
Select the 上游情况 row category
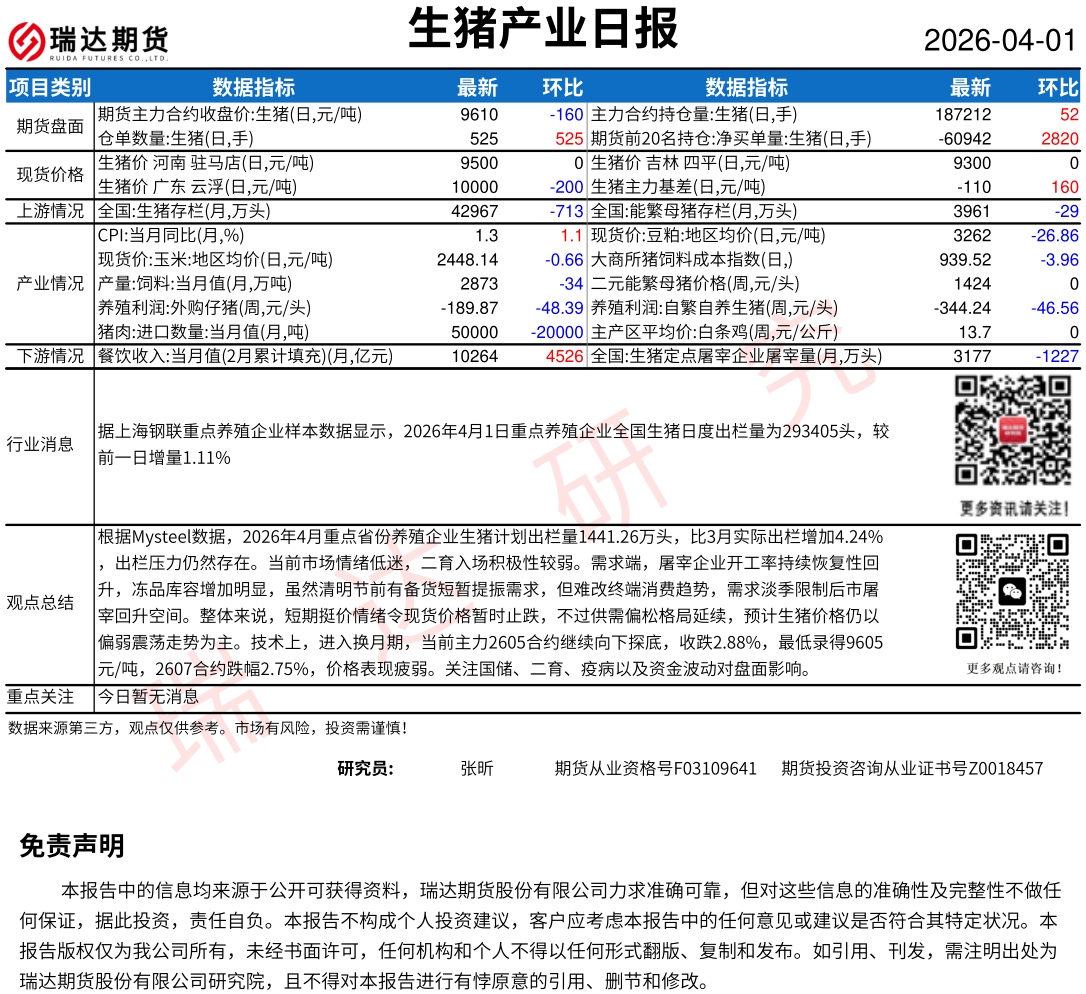[50, 211]
